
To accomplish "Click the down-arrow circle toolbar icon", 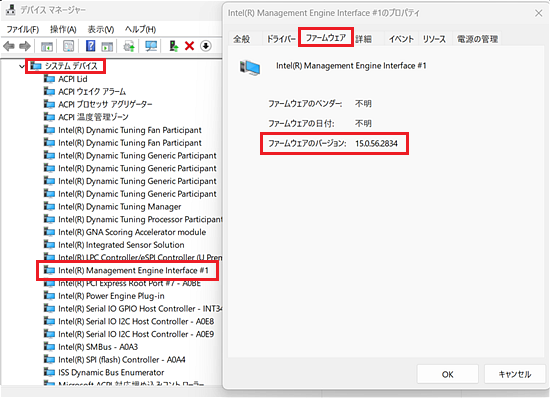I will click(206, 46).
